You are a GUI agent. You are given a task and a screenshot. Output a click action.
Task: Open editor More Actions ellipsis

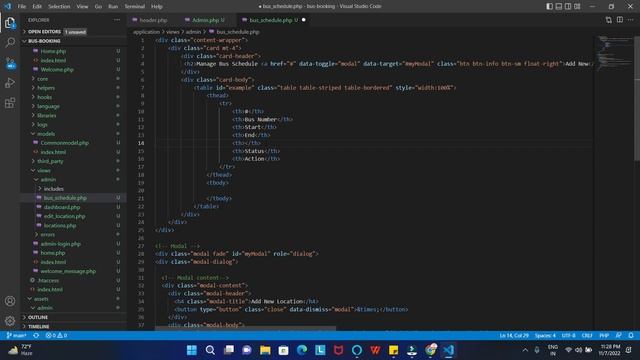click(631, 20)
